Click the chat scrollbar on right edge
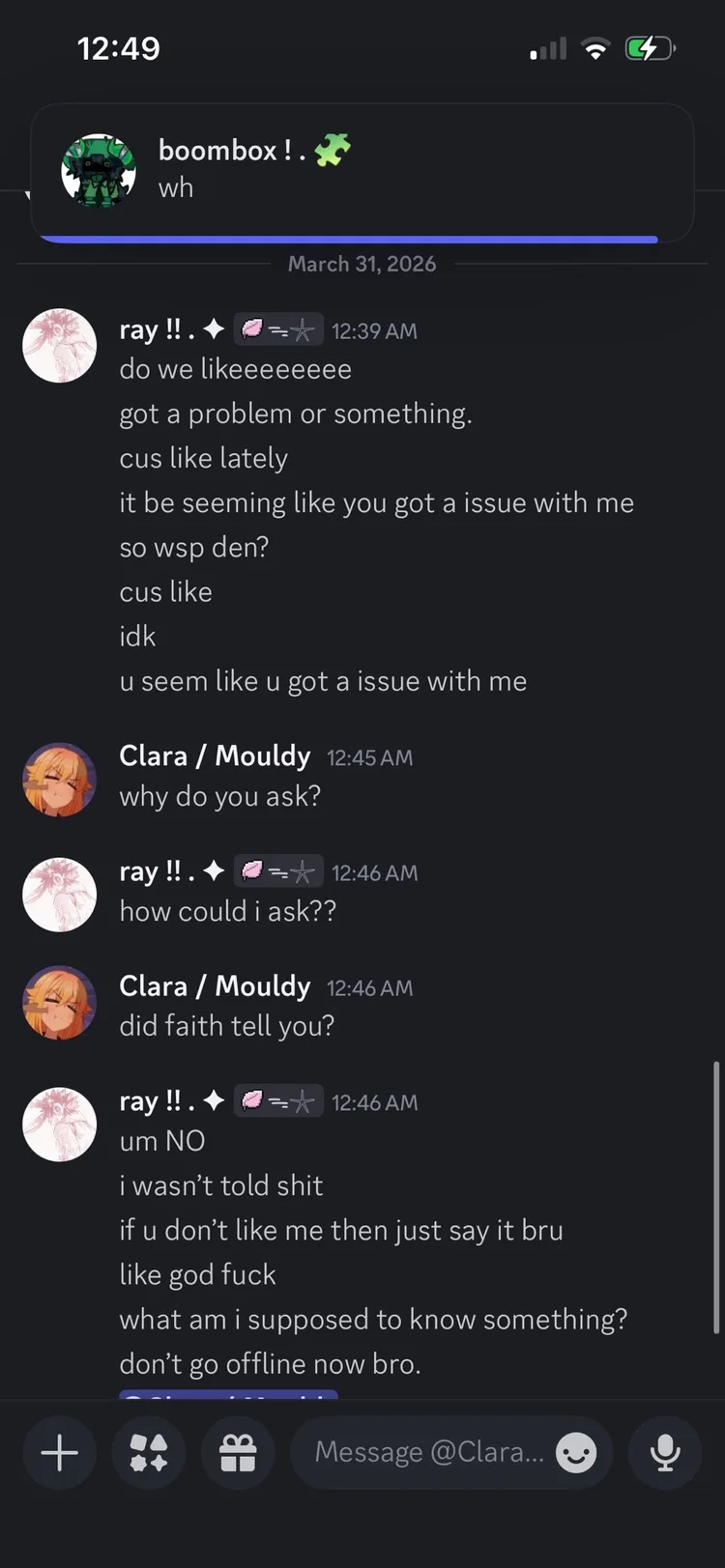Viewport: 725px width, 1568px height. click(x=716, y=1198)
